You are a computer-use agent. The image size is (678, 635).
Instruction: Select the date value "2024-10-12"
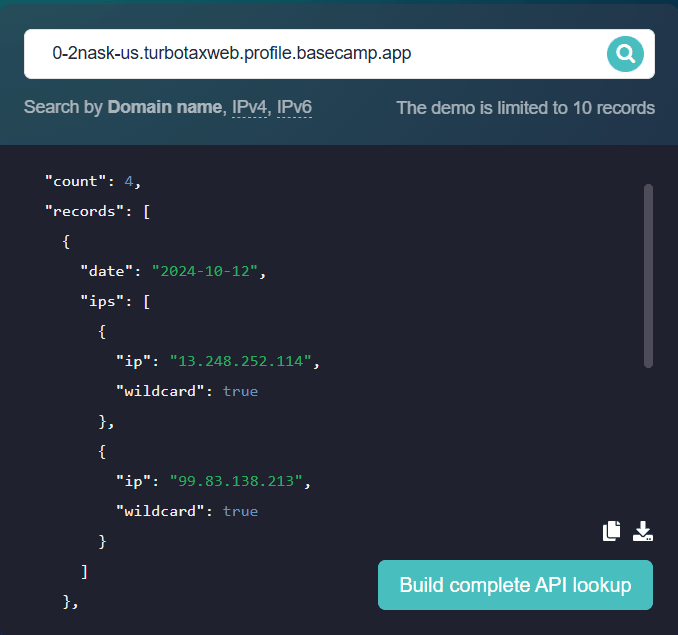(205, 271)
